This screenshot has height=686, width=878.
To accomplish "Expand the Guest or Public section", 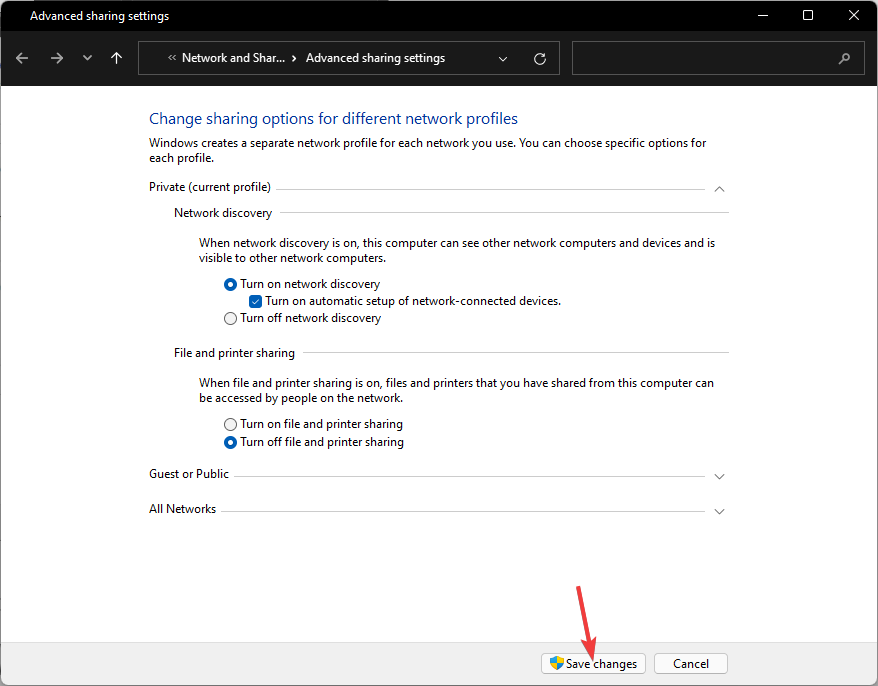I will point(719,476).
